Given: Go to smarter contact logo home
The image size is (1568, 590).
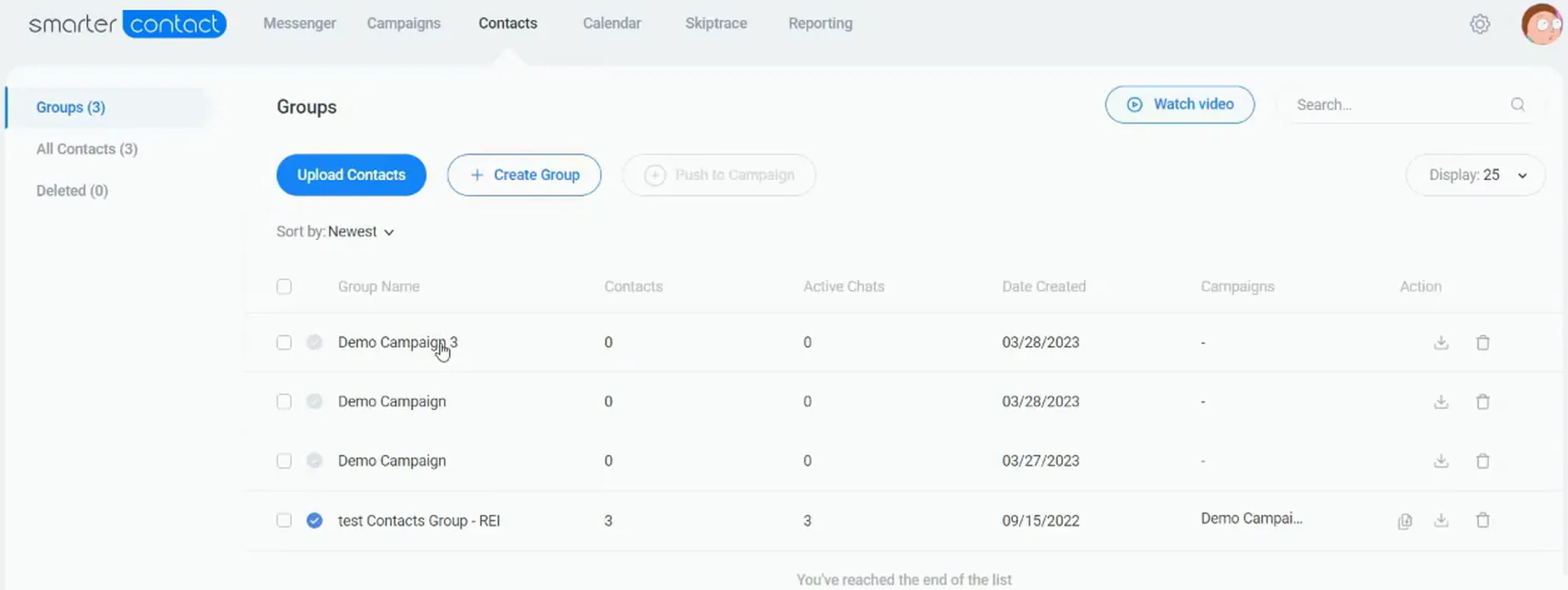Looking at the screenshot, I should tap(127, 23).
